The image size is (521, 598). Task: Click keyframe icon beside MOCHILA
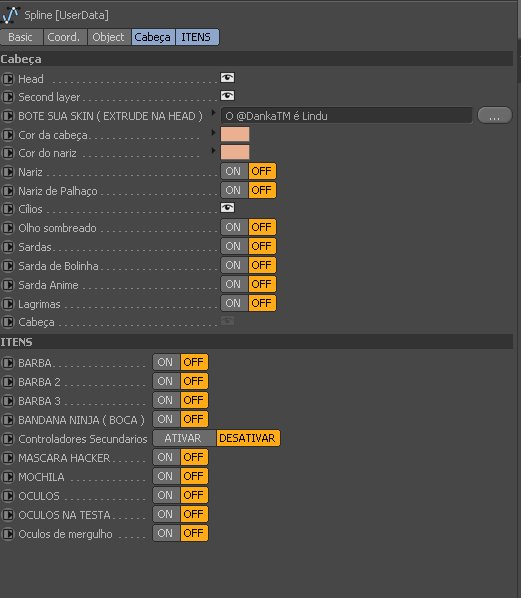click(x=8, y=477)
